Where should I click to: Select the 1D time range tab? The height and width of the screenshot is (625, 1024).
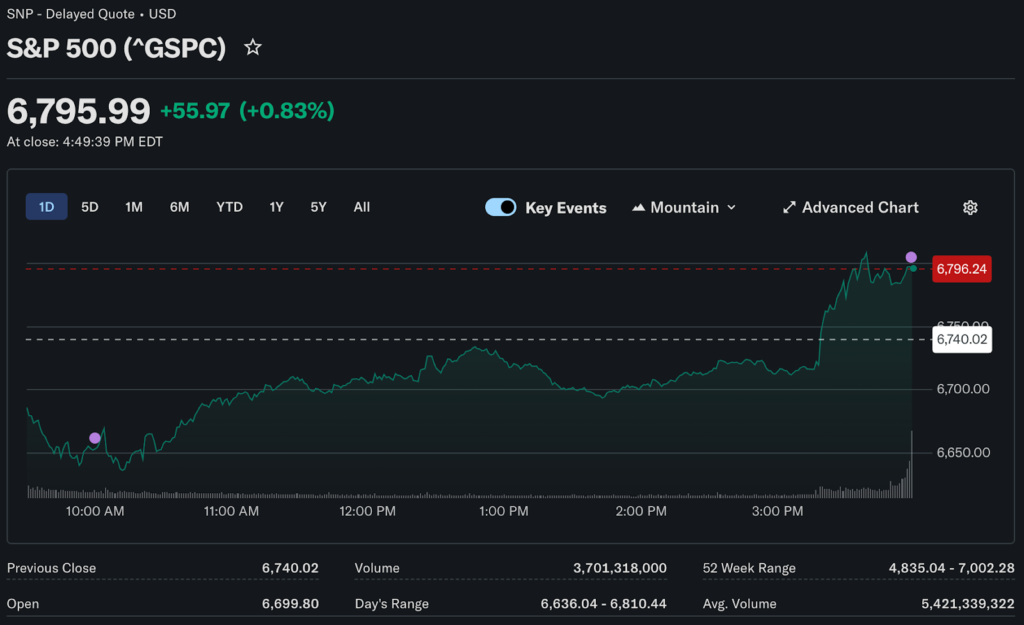tap(46, 207)
